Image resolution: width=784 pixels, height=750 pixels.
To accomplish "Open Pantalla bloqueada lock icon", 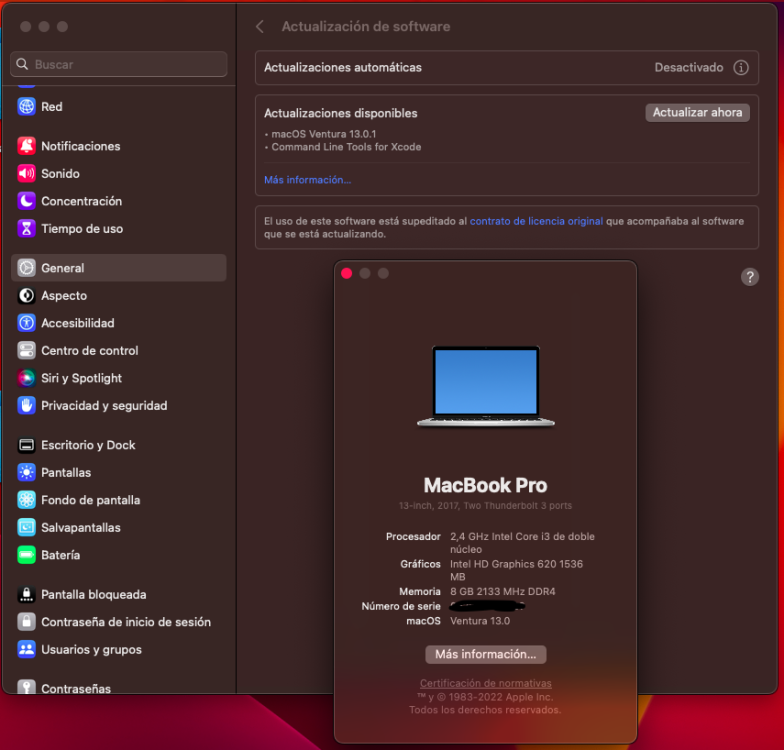I will 26,594.
